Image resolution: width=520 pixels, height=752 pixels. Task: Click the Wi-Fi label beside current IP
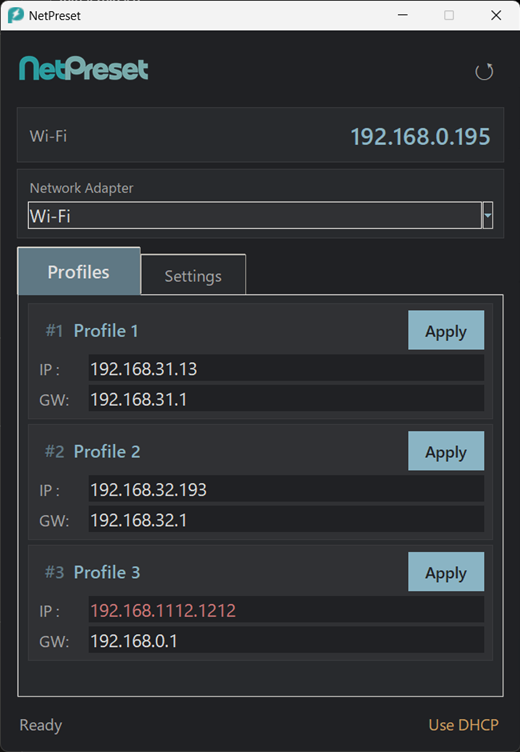point(48,136)
